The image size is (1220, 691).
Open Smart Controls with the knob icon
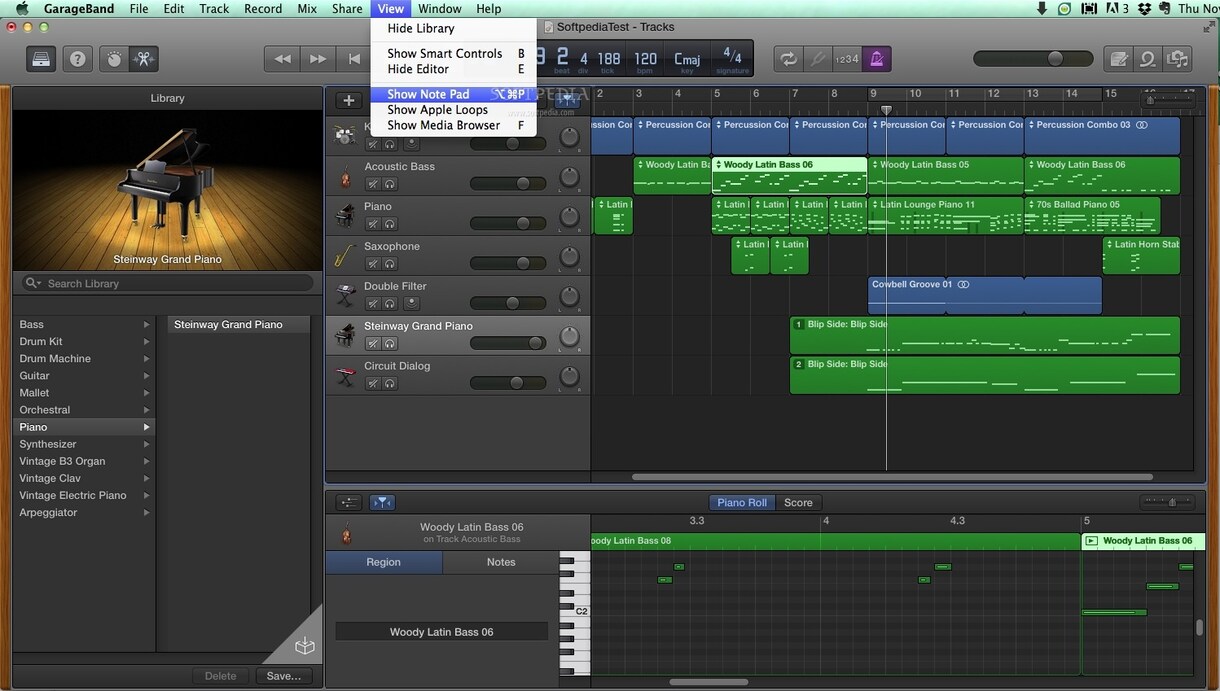114,58
